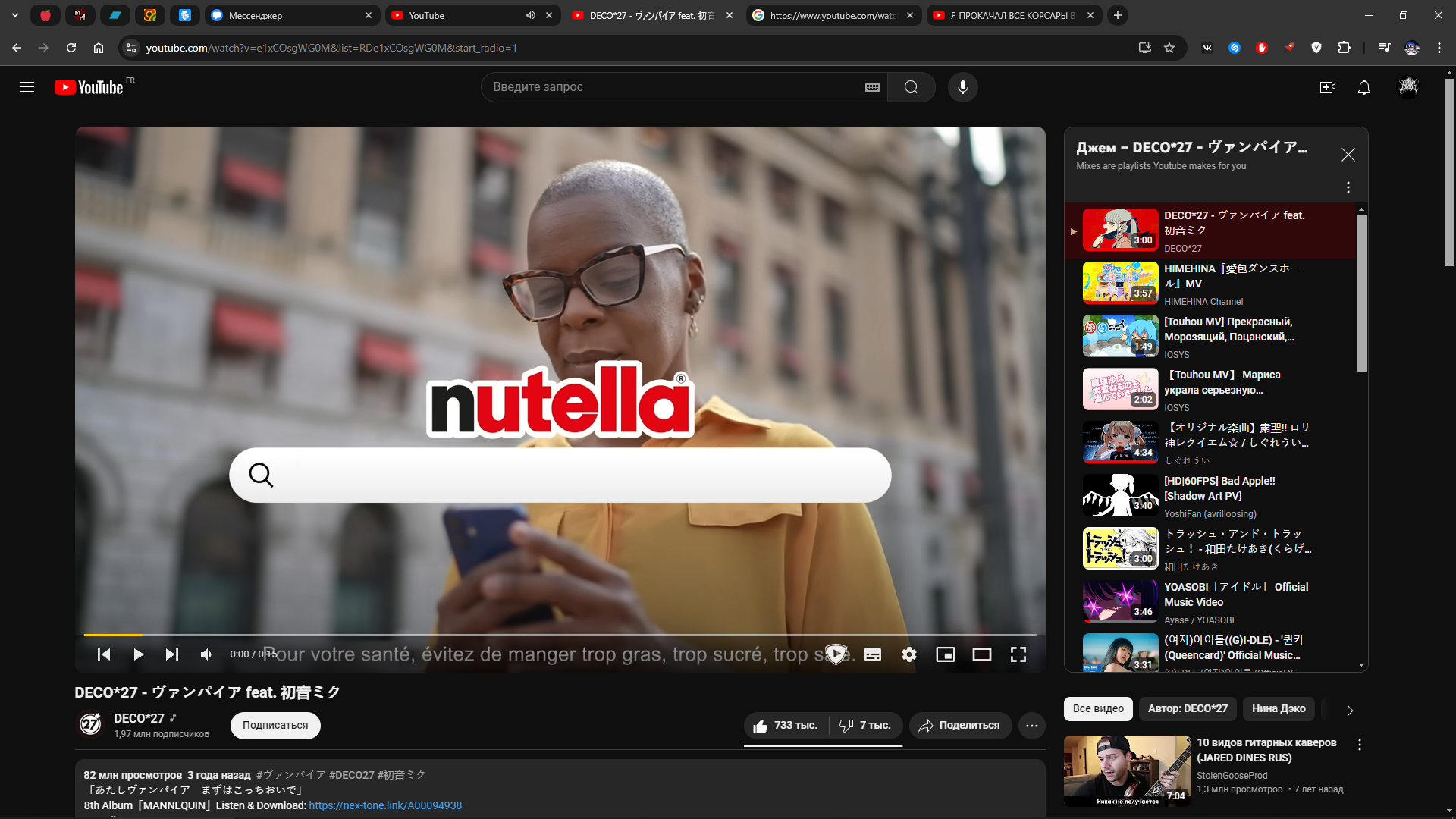1456x819 pixels.
Task: Open browser extensions puzzle menu
Action: pyautogui.click(x=1344, y=48)
